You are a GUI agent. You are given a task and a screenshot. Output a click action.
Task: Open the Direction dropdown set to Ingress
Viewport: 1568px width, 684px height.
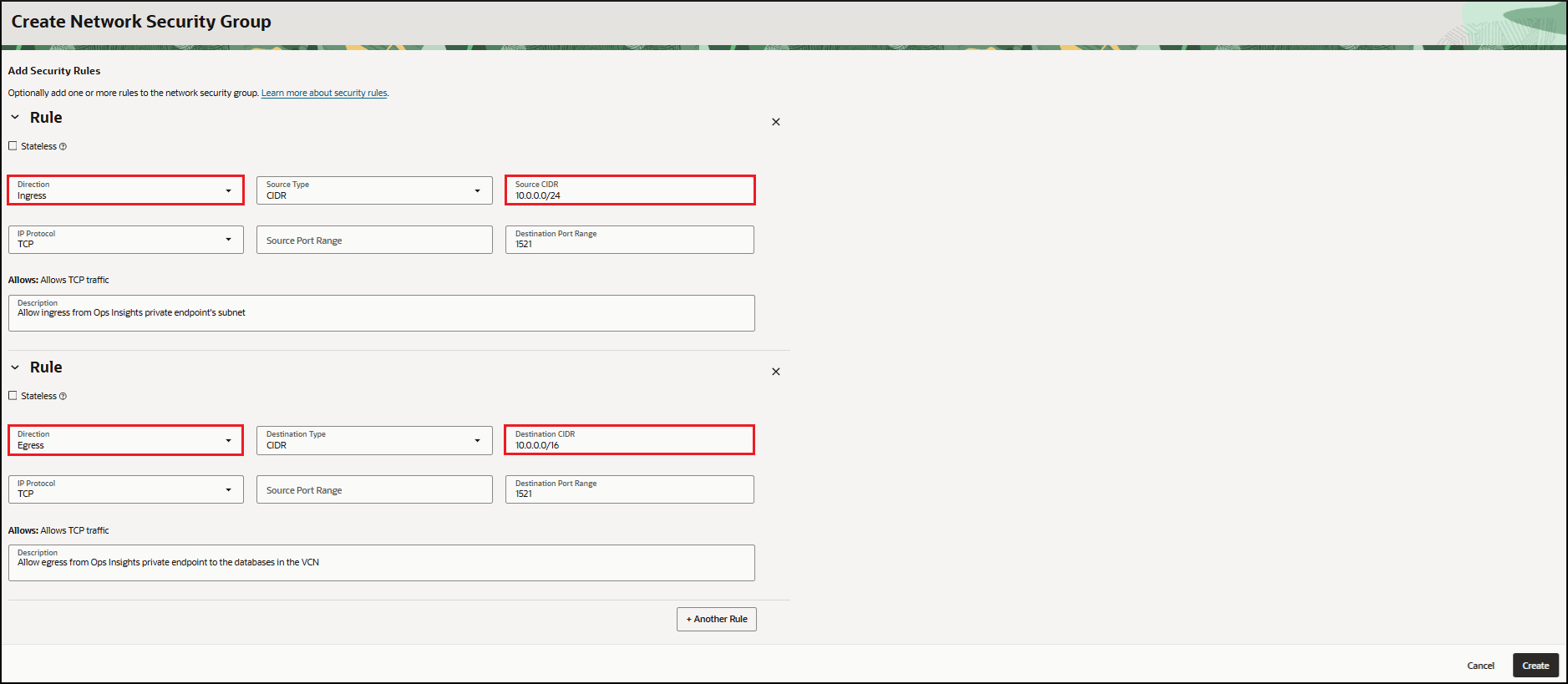[126, 190]
